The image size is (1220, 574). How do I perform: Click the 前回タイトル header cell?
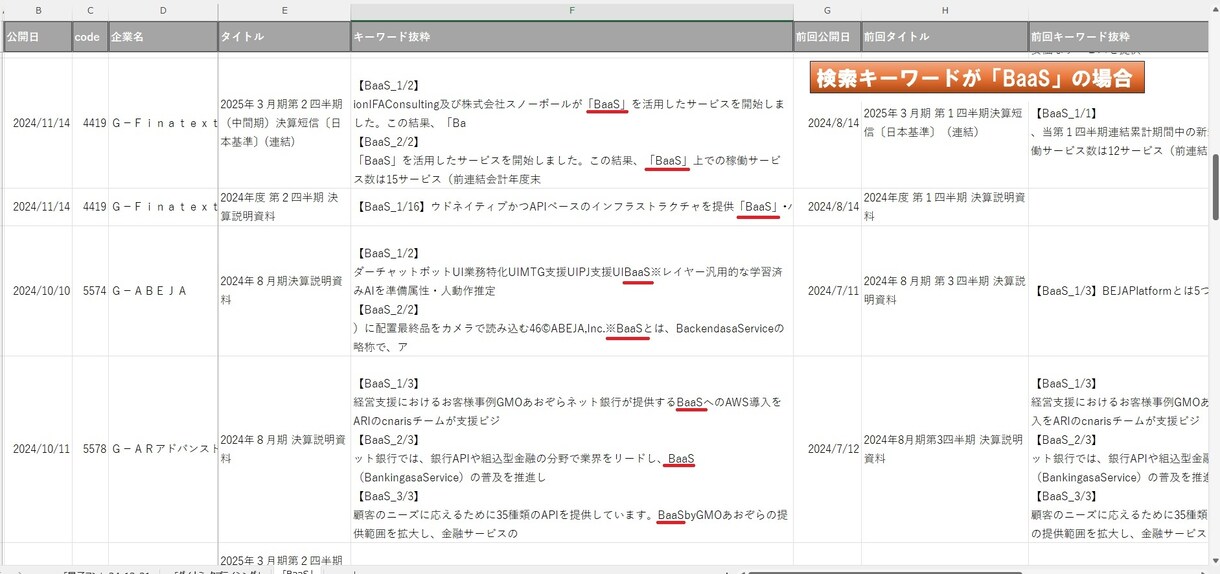[x=944, y=36]
